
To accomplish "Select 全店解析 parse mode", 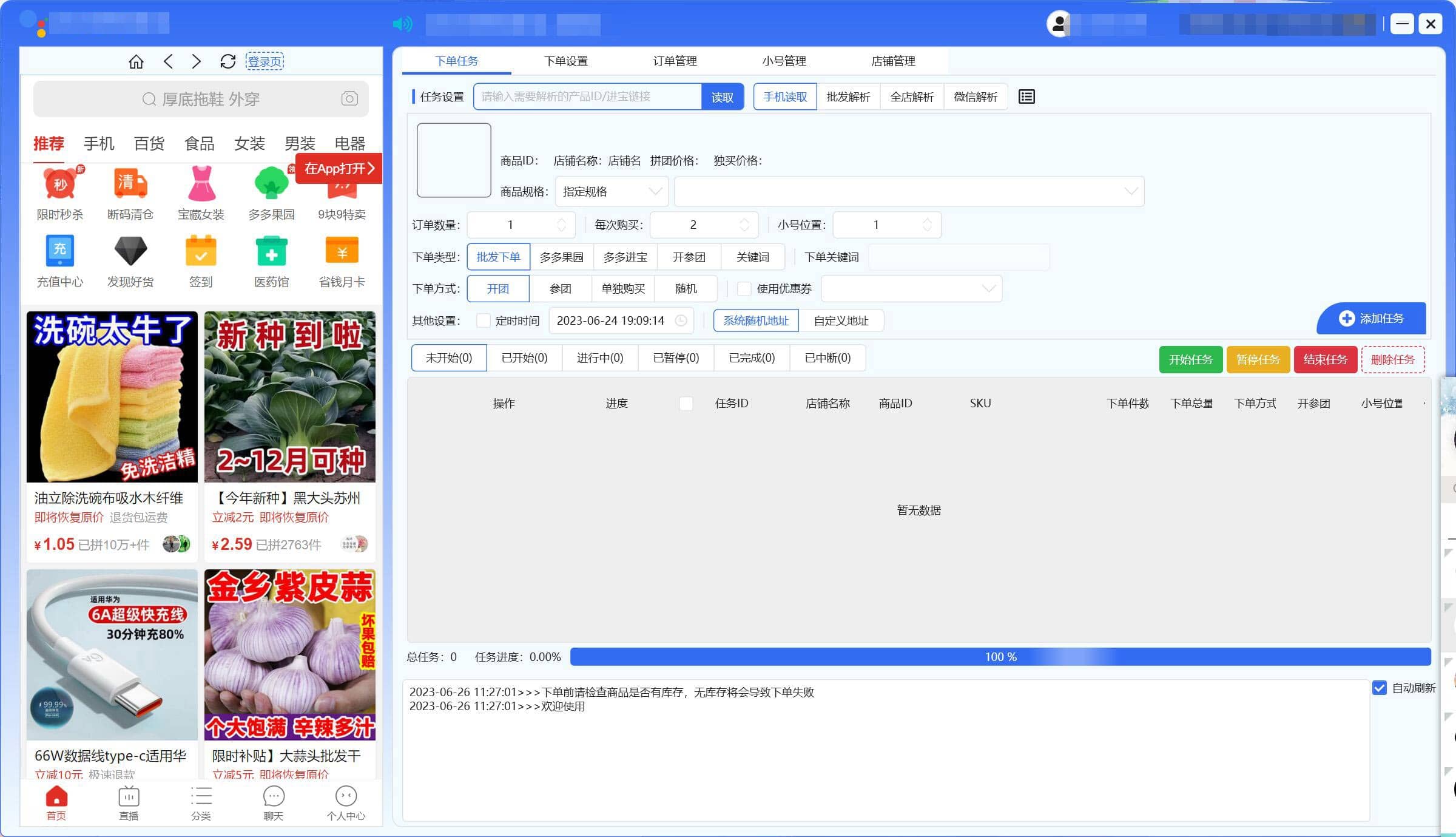I will 912,97.
